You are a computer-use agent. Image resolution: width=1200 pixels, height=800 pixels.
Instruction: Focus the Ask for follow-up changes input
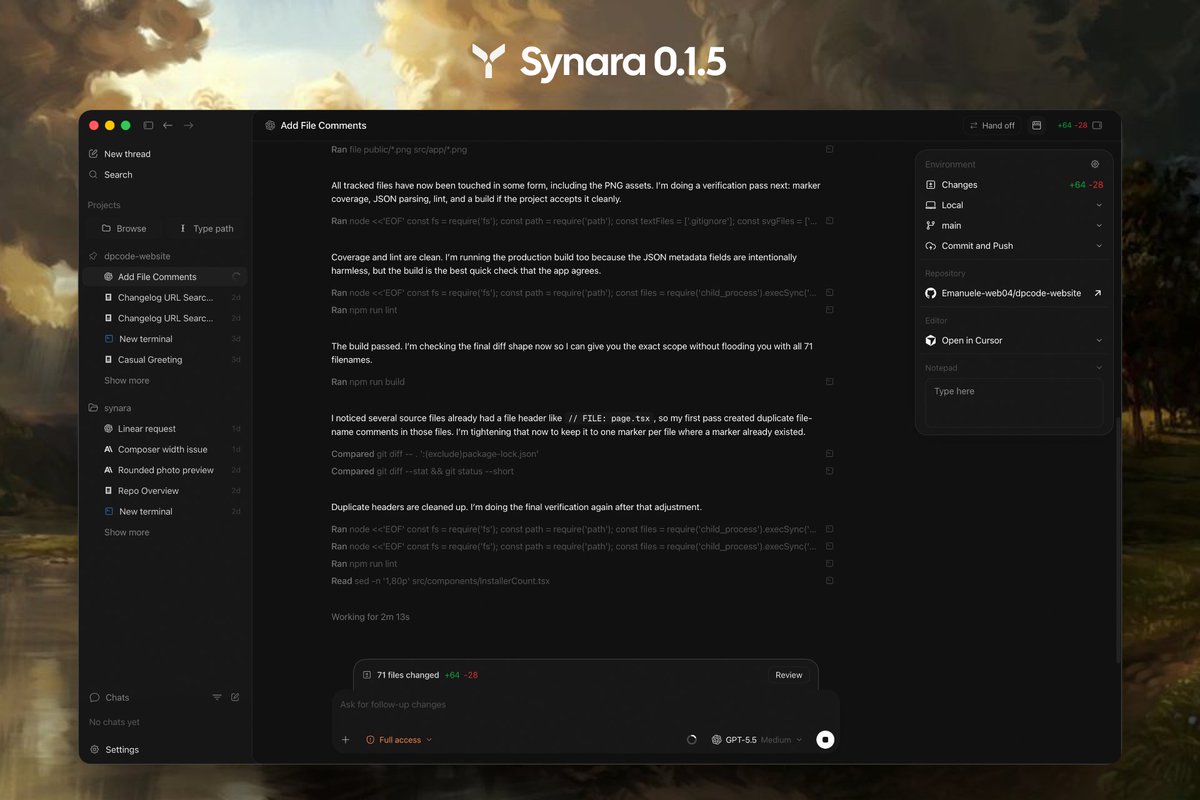coord(585,705)
